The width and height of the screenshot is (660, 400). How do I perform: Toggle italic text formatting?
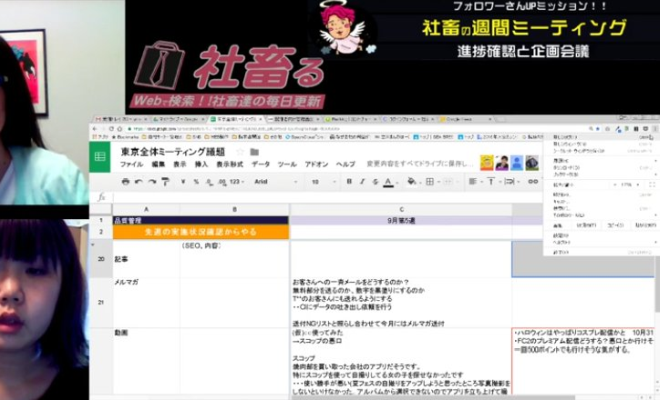360,182
